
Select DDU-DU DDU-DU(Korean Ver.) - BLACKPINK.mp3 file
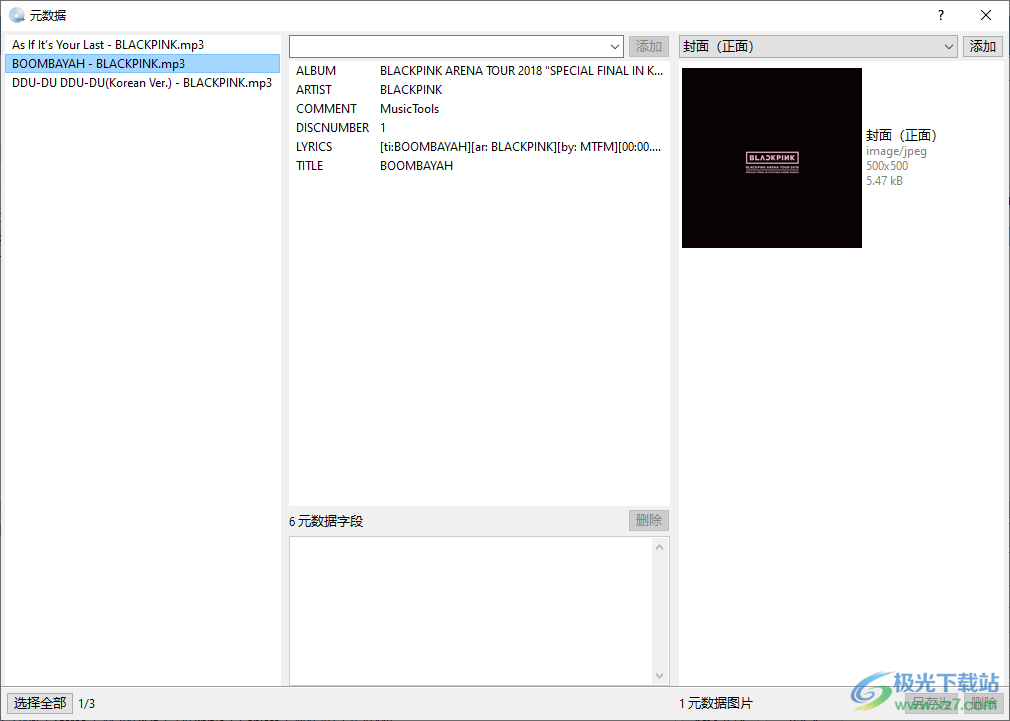142,82
